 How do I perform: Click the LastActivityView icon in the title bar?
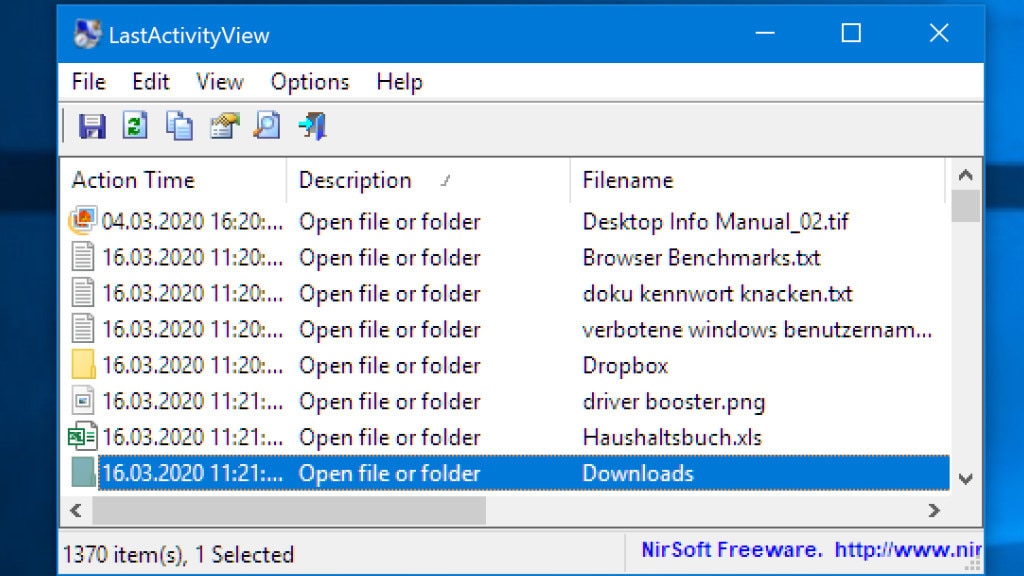(88, 33)
